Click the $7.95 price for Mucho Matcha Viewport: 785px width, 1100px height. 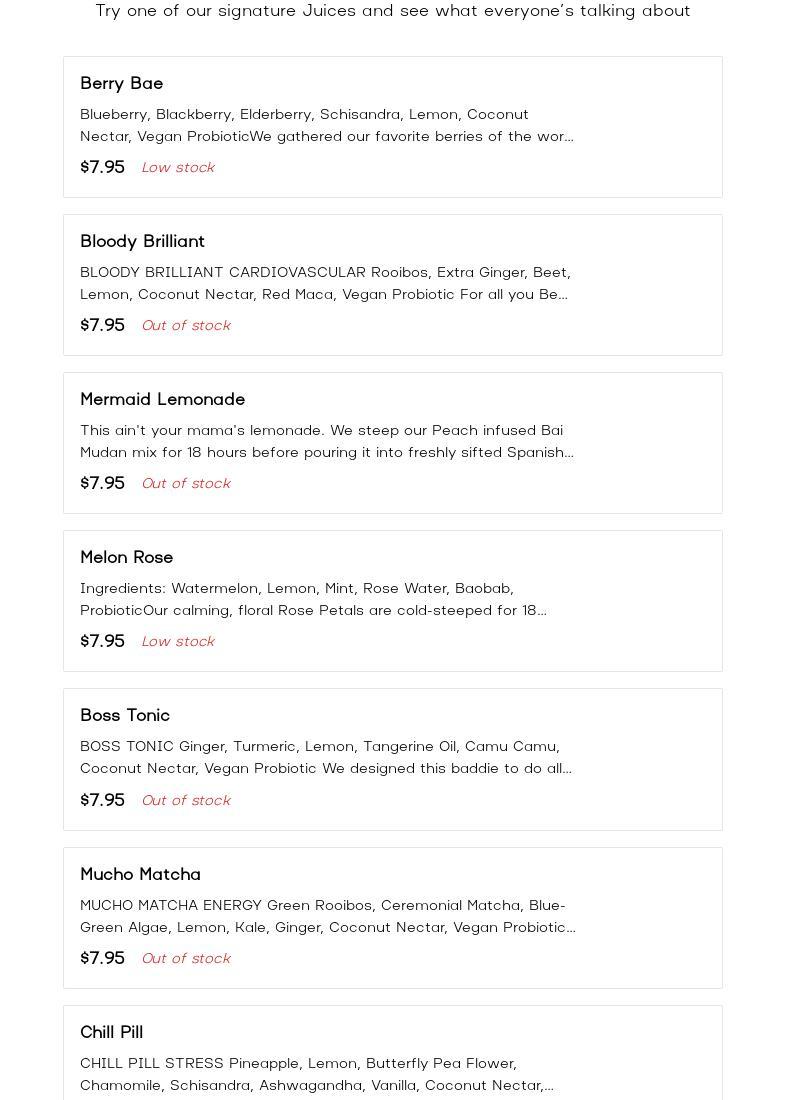point(102,958)
